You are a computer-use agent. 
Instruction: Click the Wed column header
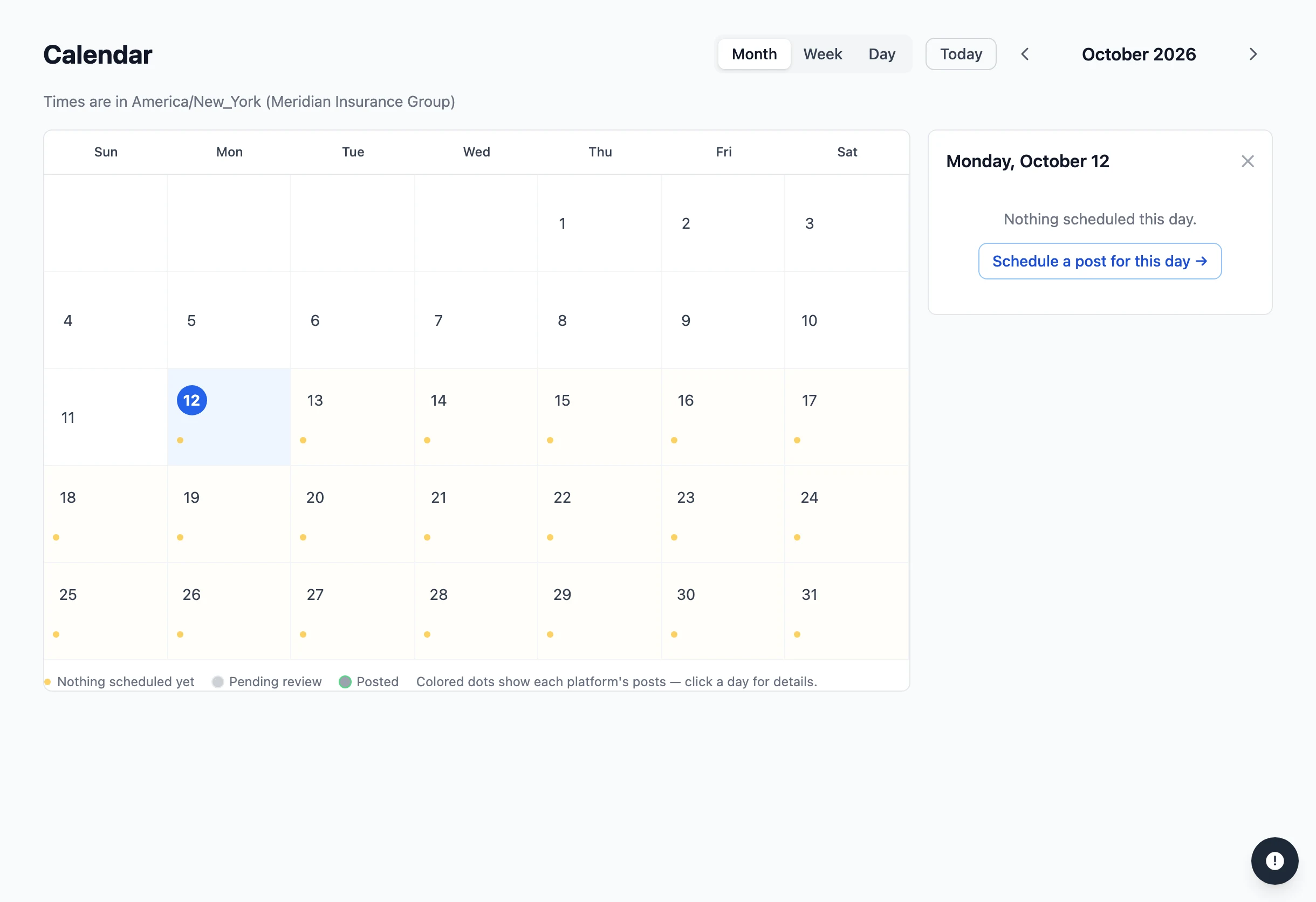(476, 152)
